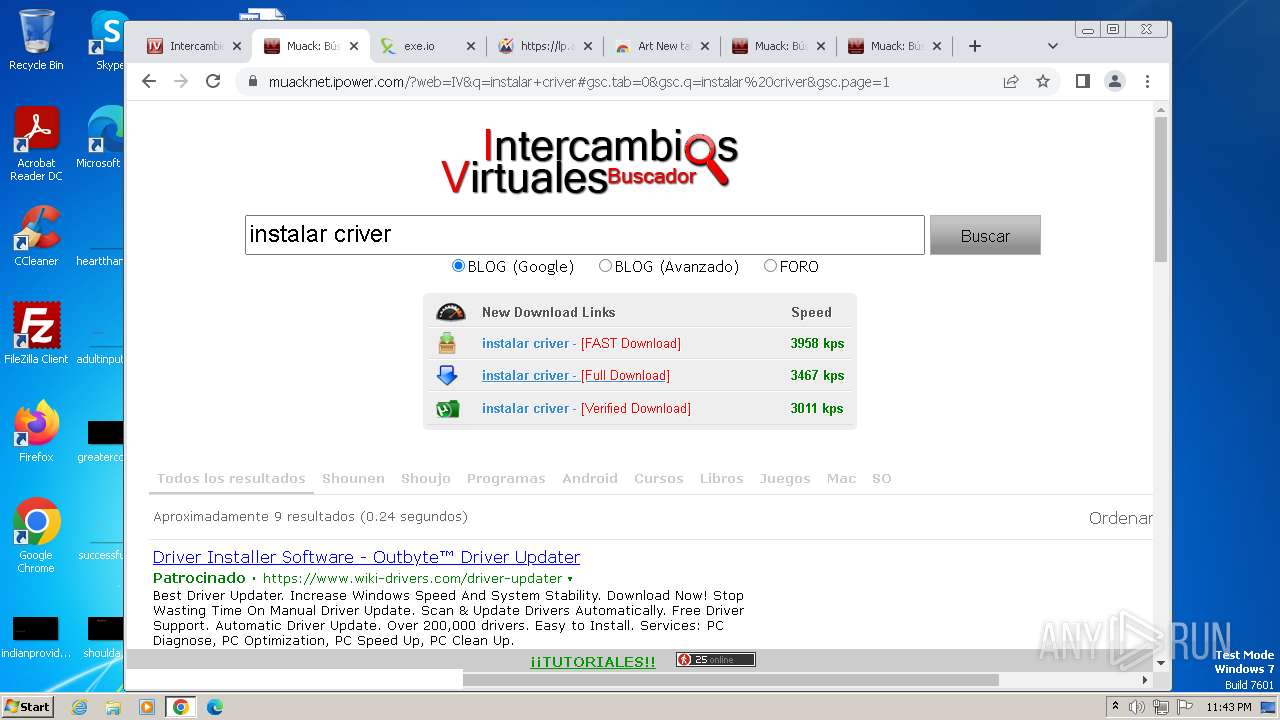Open Google Chrome desktop shortcut
This screenshot has width=1280, height=720.
36,536
